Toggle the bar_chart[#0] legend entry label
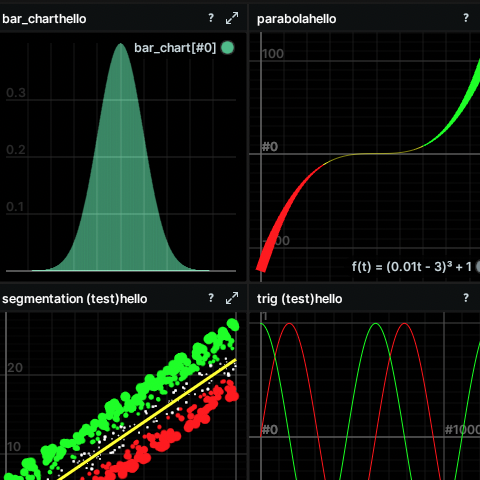The image size is (480, 480). click(175, 48)
